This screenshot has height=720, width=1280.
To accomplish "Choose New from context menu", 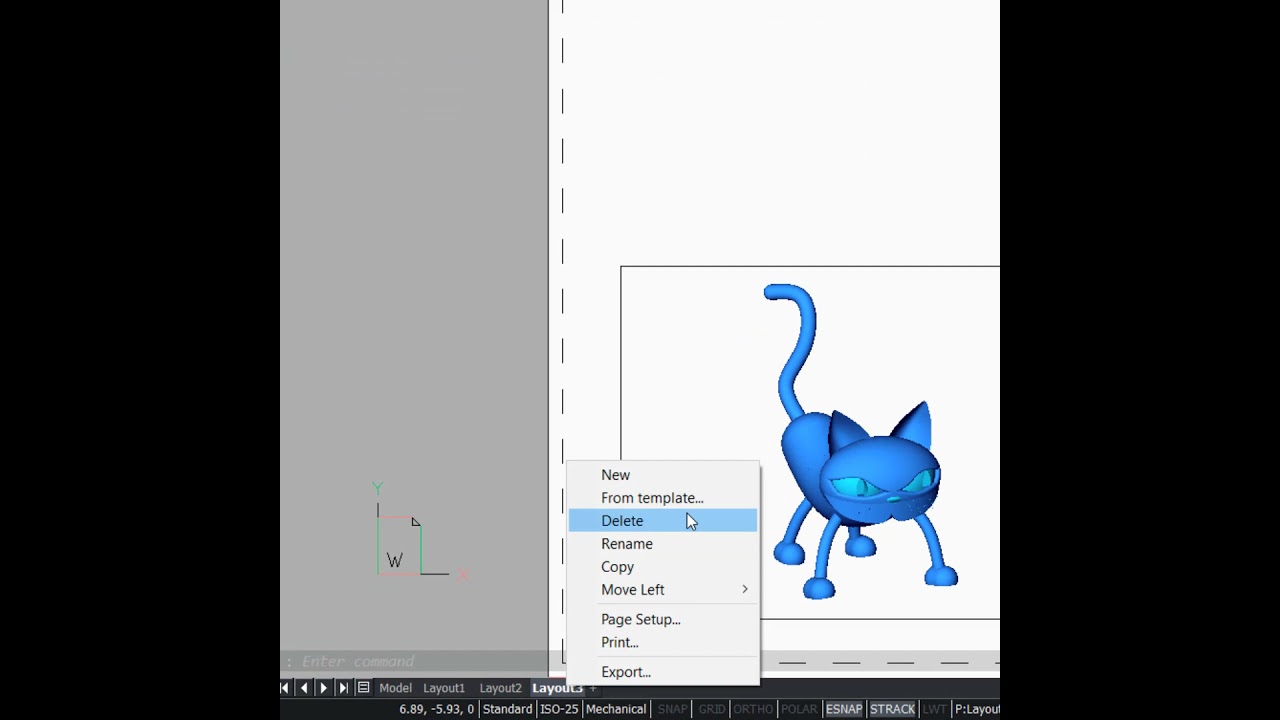I will (663, 475).
